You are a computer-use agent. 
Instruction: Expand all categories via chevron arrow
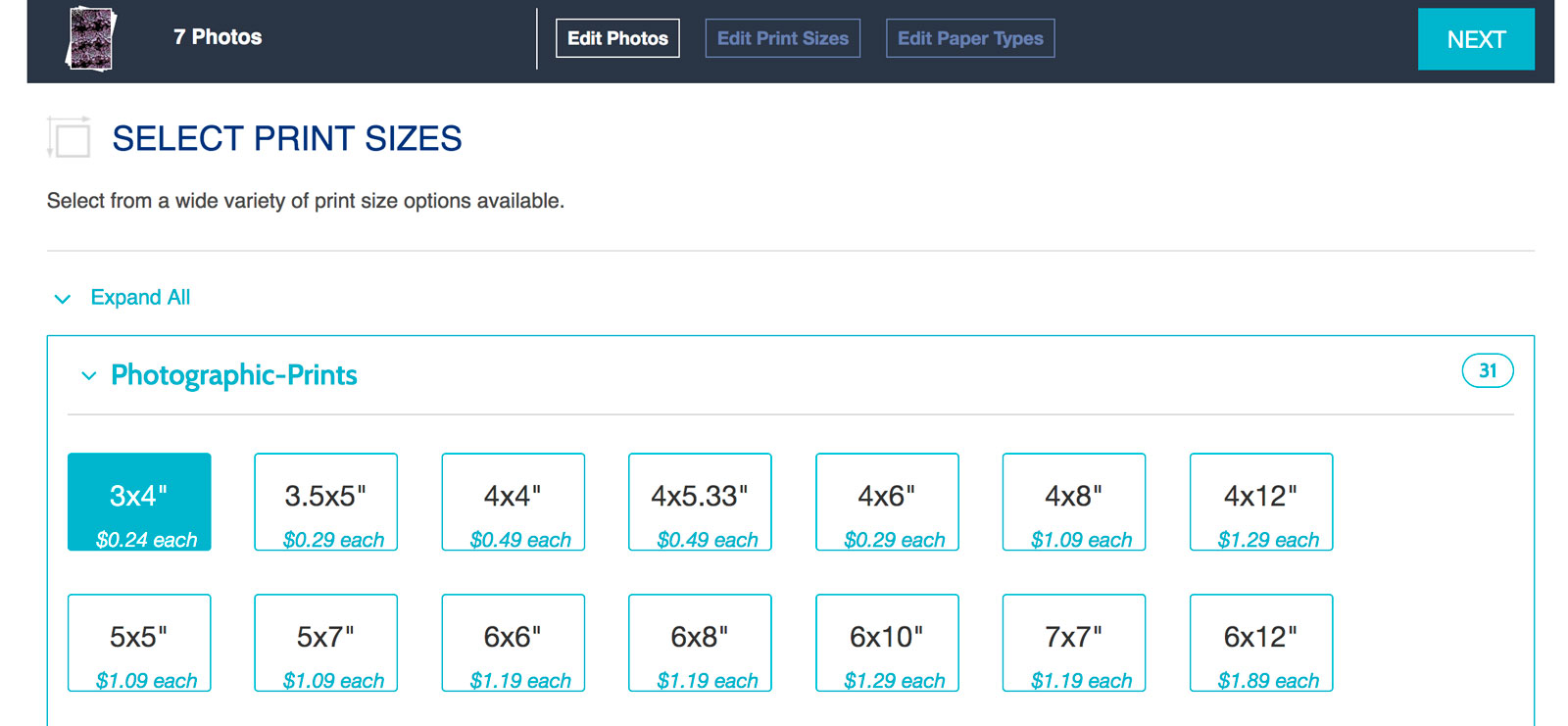(x=63, y=299)
